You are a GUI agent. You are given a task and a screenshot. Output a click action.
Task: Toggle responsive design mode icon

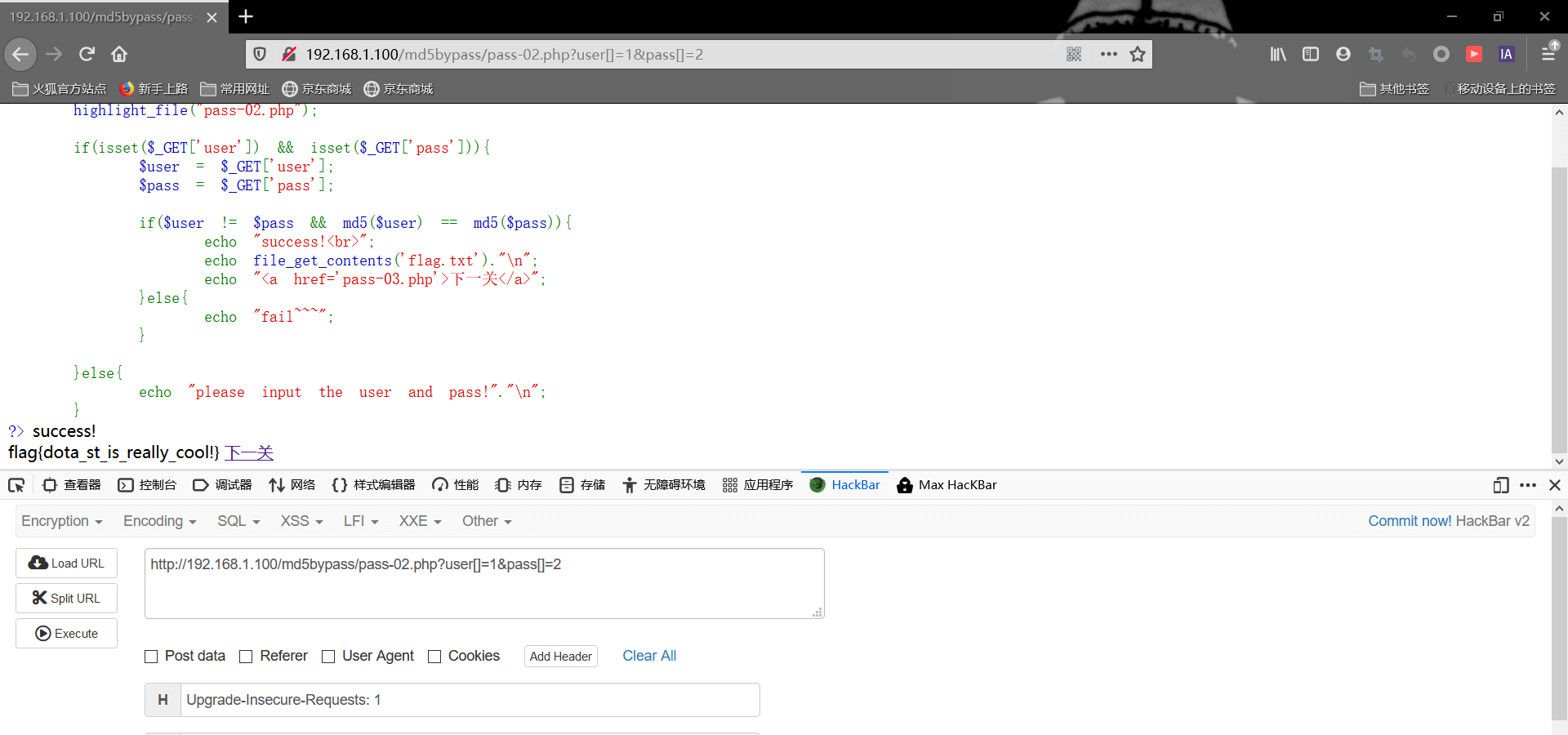pyautogui.click(x=1501, y=485)
